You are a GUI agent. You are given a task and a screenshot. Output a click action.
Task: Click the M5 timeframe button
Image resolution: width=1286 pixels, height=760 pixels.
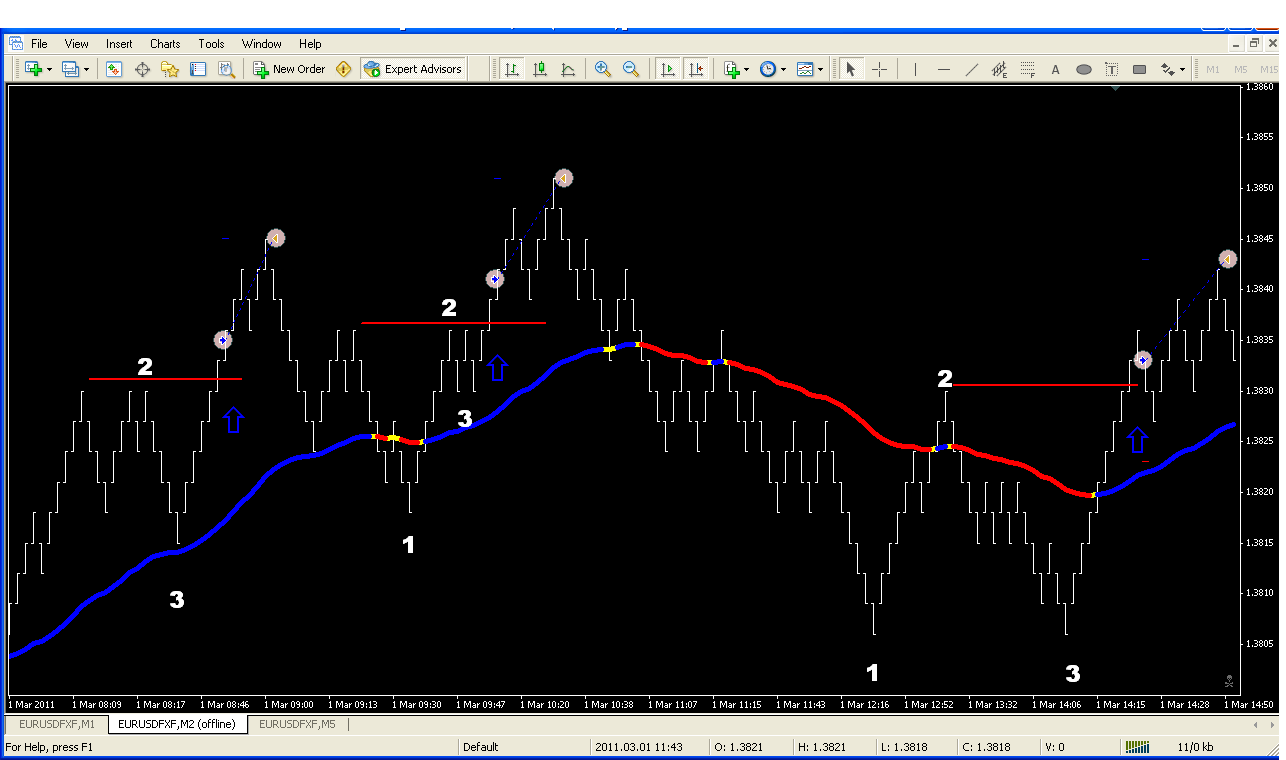pos(1241,69)
